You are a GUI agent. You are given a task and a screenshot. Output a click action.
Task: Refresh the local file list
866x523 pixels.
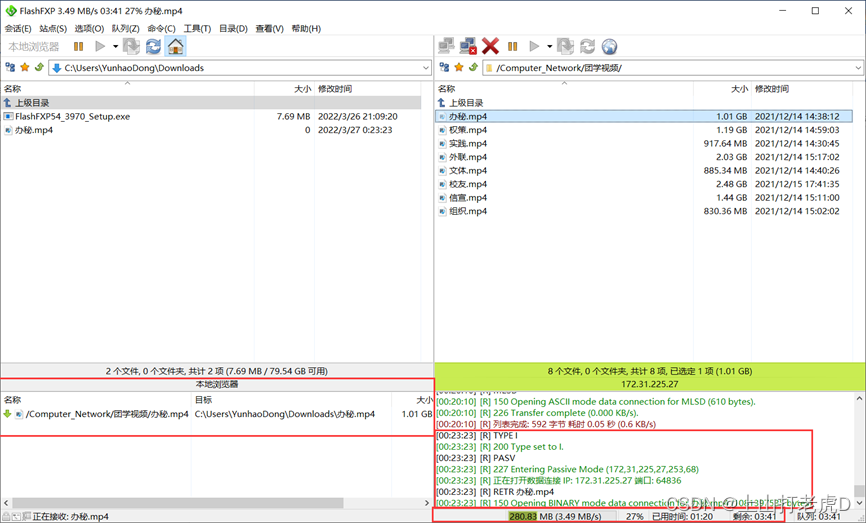pyautogui.click(x=153, y=46)
